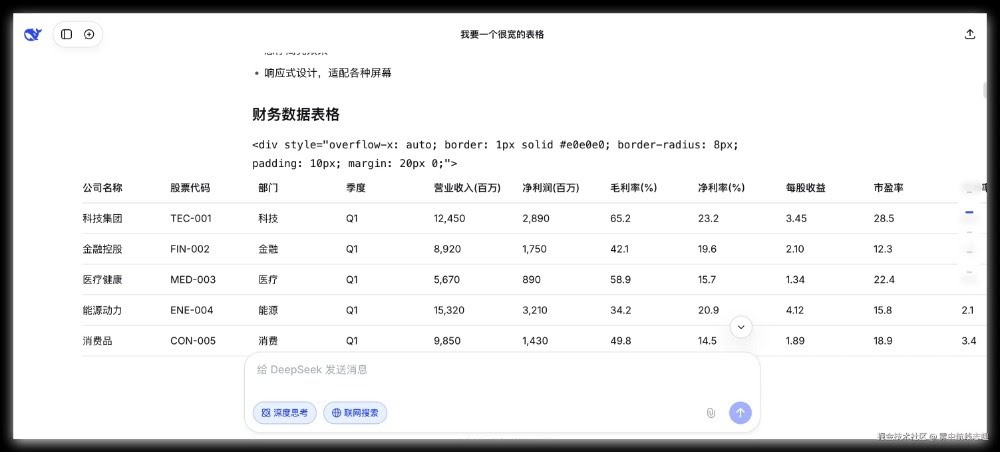The width and height of the screenshot is (1000, 452).
Task: Click the DeepSeek whale logo
Action: coord(33,34)
